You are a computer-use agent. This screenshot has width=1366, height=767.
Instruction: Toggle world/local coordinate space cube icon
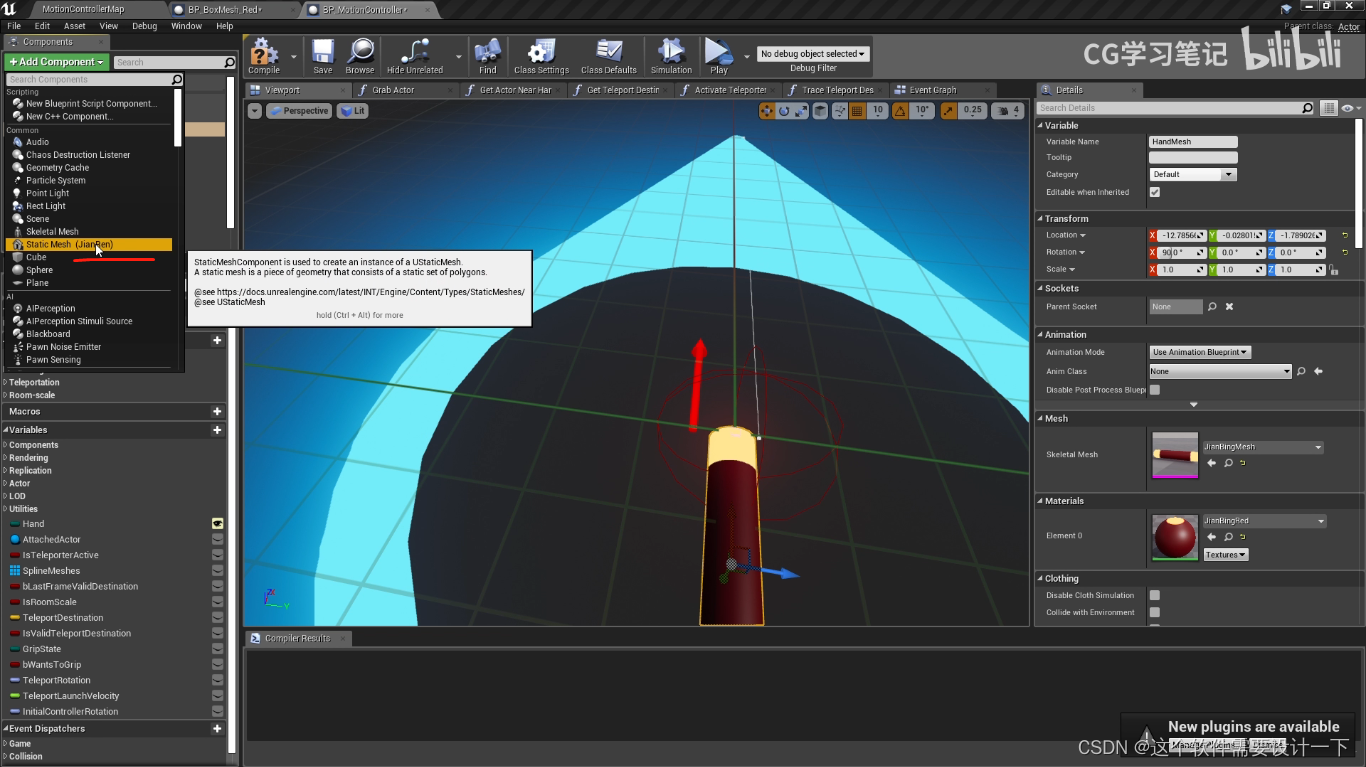click(820, 111)
